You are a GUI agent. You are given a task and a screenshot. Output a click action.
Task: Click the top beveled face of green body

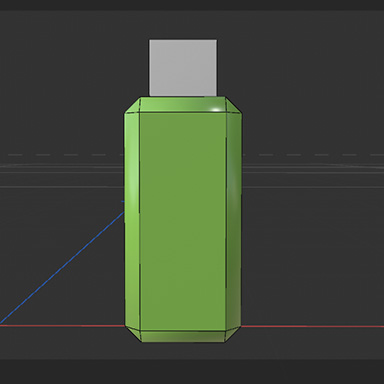[x=183, y=105]
